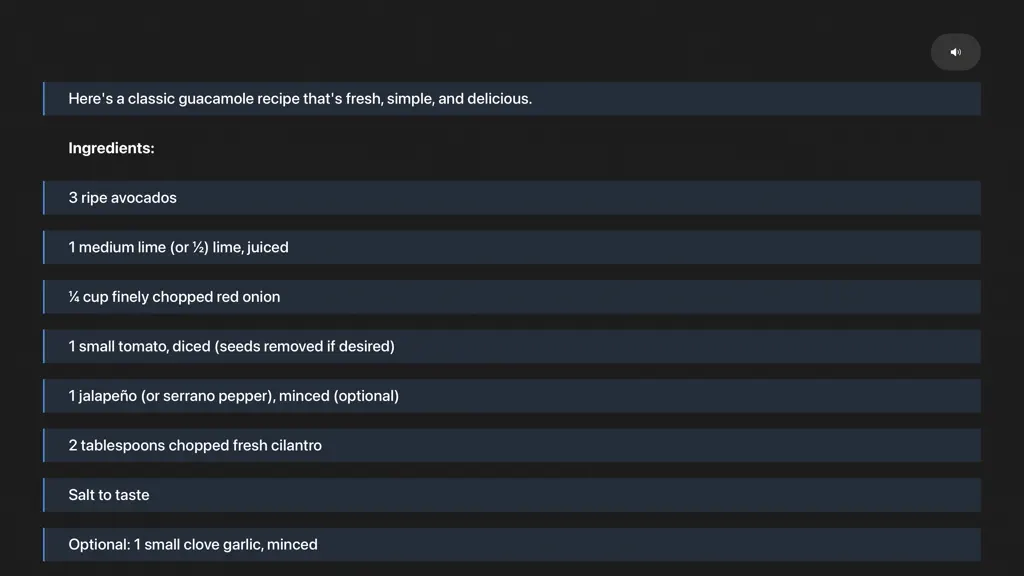Click blue accent bar beside Salt to taste
Screen dimensions: 1024x576
(44, 495)
